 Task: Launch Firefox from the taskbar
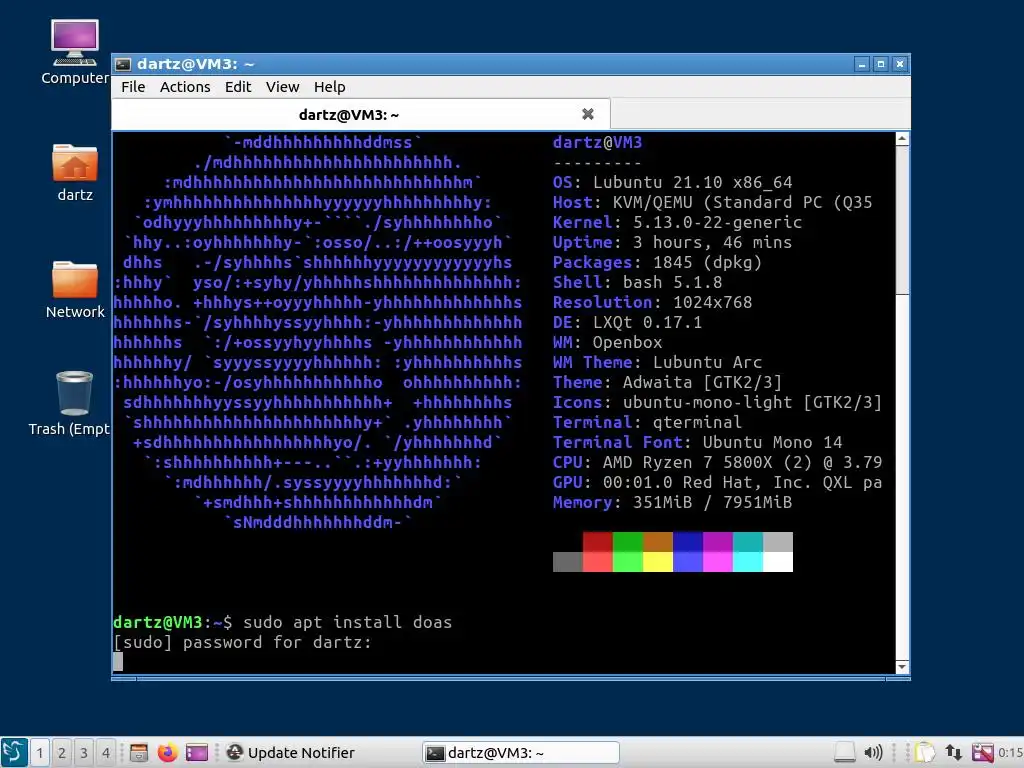pos(167,753)
